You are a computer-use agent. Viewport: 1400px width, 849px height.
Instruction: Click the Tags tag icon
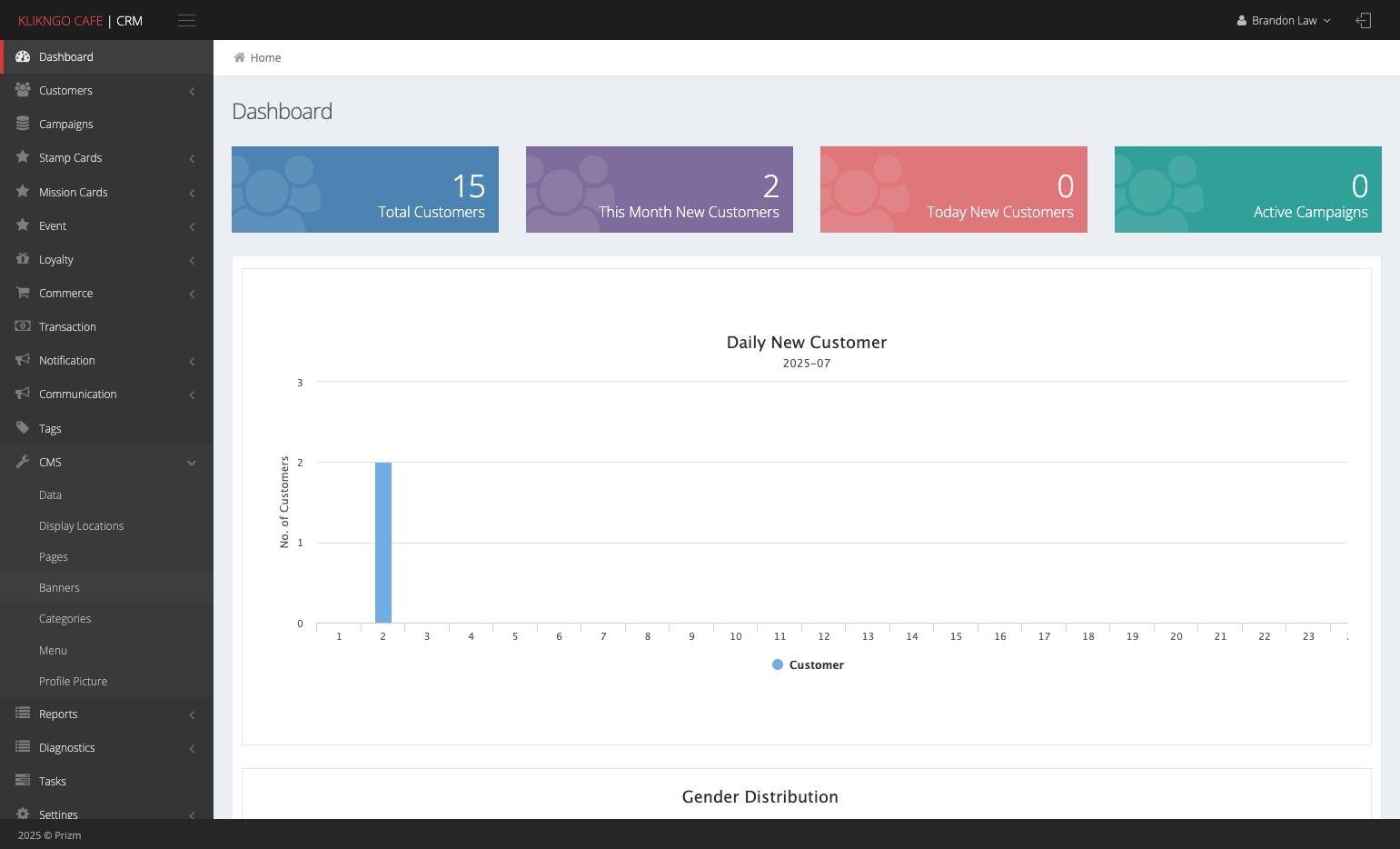click(23, 428)
